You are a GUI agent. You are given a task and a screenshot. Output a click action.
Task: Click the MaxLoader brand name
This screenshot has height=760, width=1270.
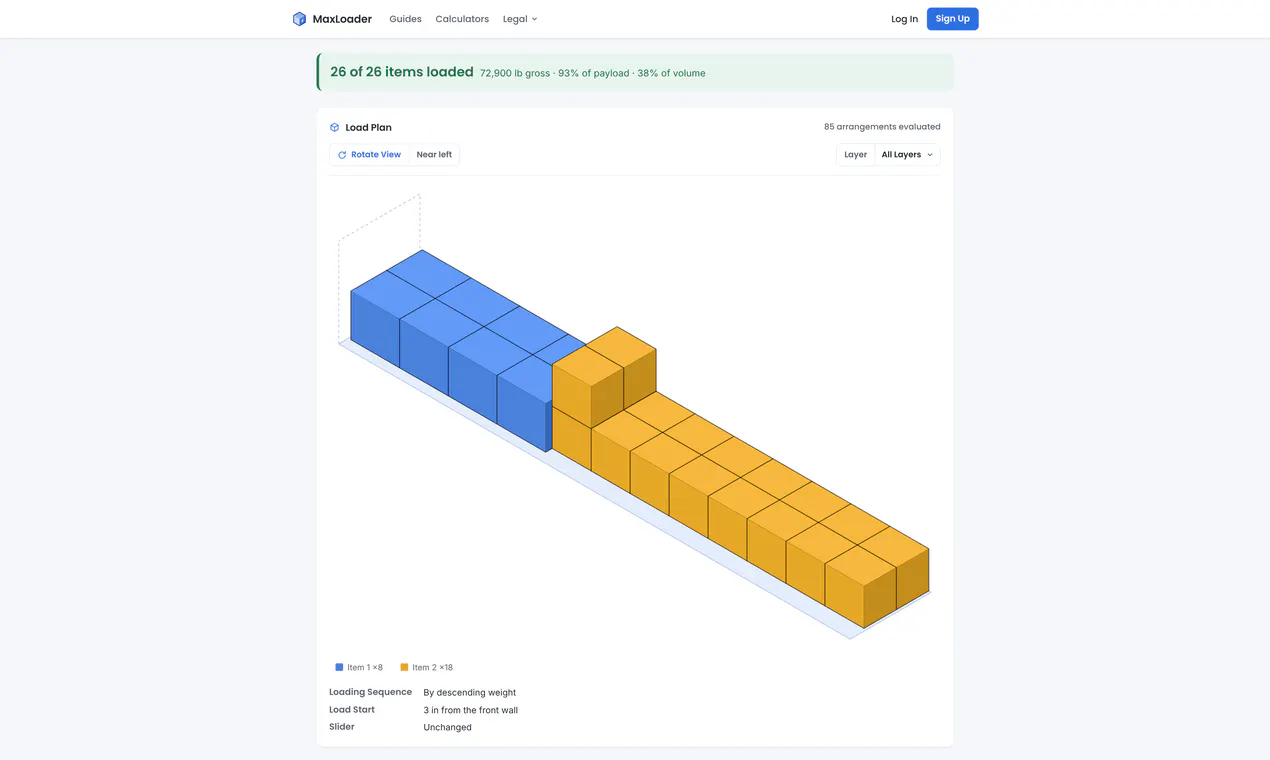click(342, 19)
